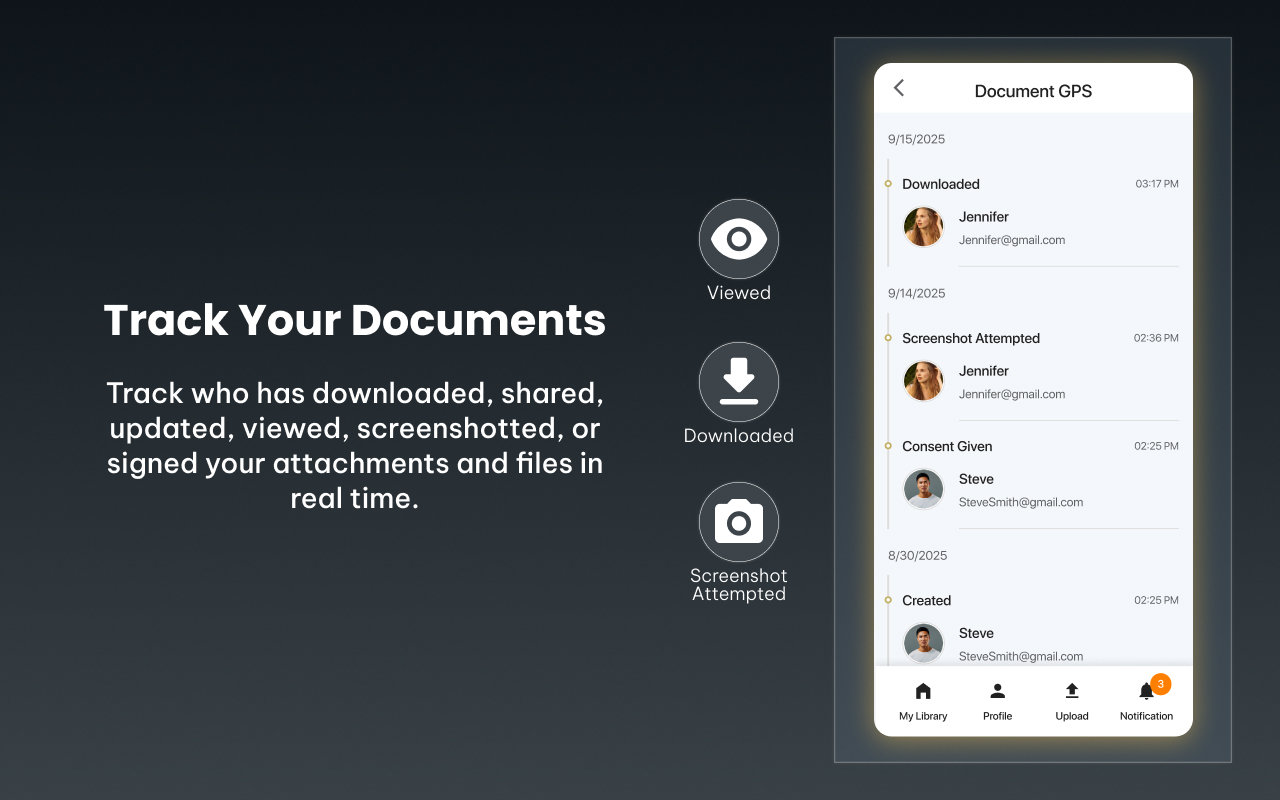Image resolution: width=1280 pixels, height=800 pixels.
Task: Click the Viewed eye icon
Action: (x=738, y=239)
